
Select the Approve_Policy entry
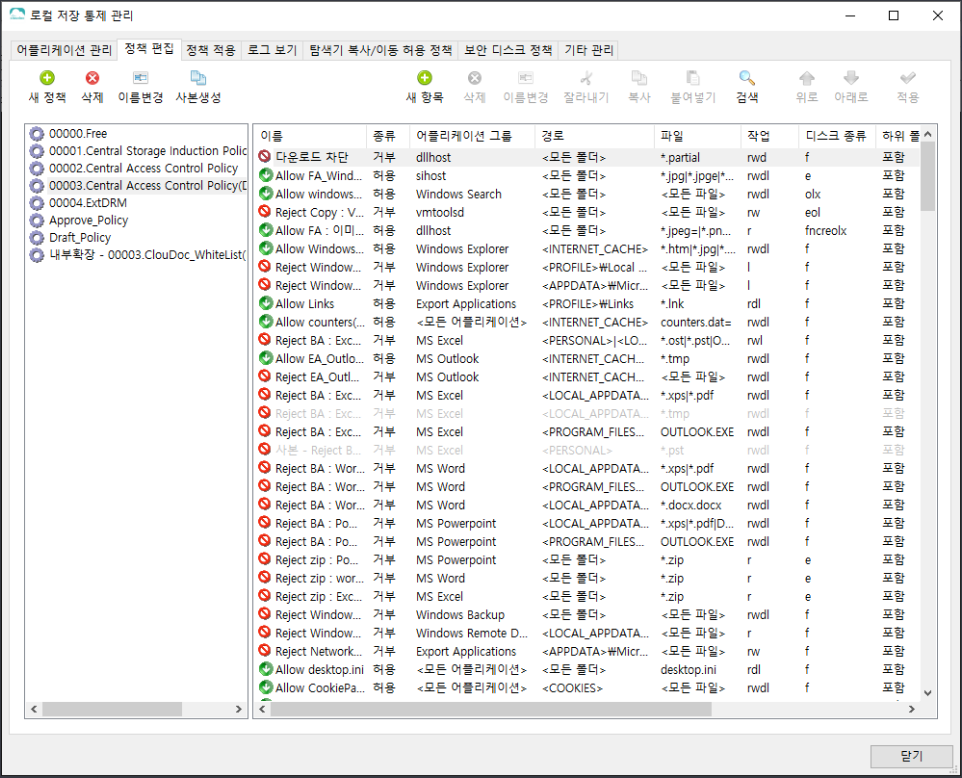[88, 220]
